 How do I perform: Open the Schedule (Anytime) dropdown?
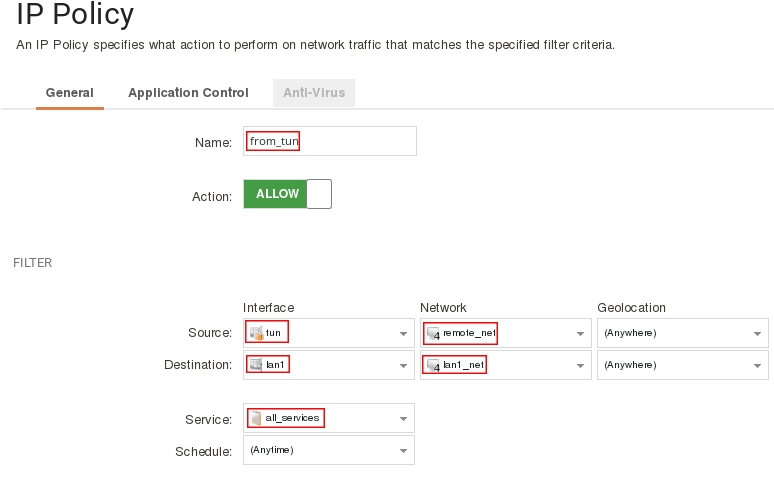[x=403, y=451]
